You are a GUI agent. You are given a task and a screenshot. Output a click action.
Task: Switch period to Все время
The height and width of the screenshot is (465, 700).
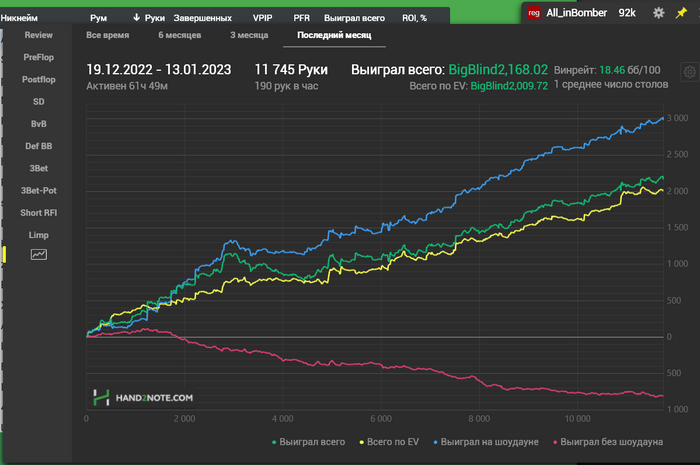tap(108, 35)
